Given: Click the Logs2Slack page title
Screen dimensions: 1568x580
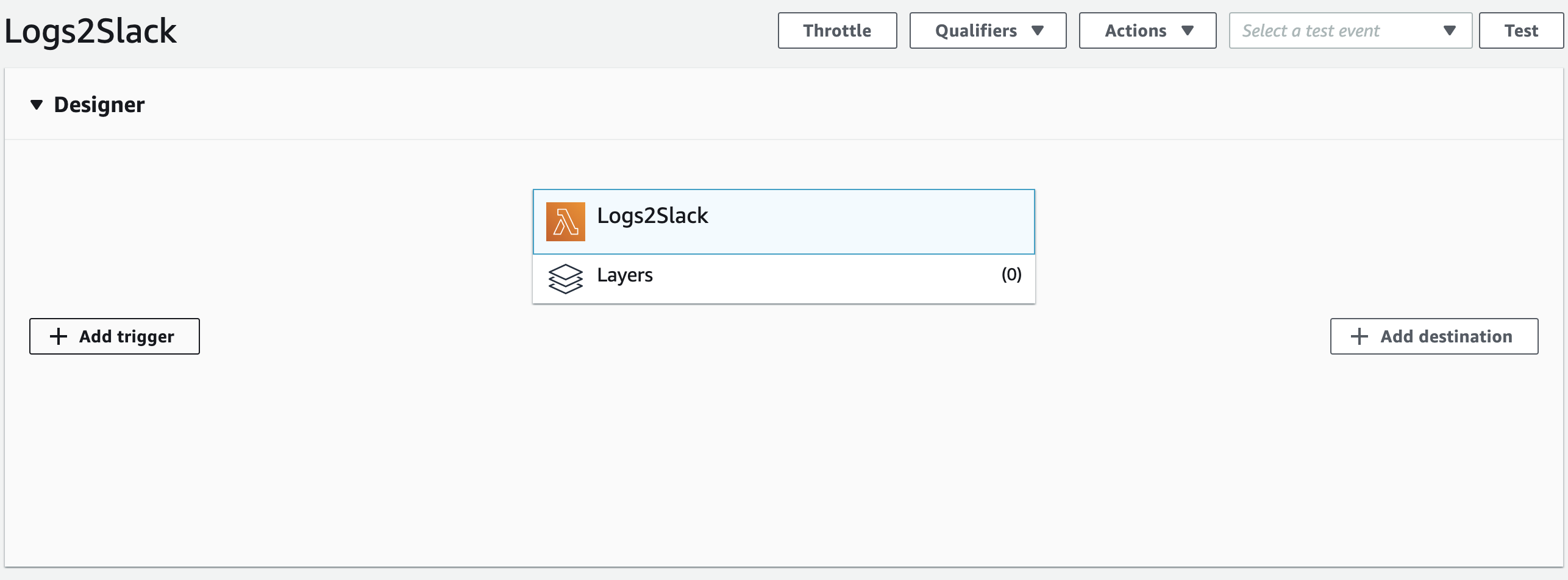Looking at the screenshot, I should [90, 31].
